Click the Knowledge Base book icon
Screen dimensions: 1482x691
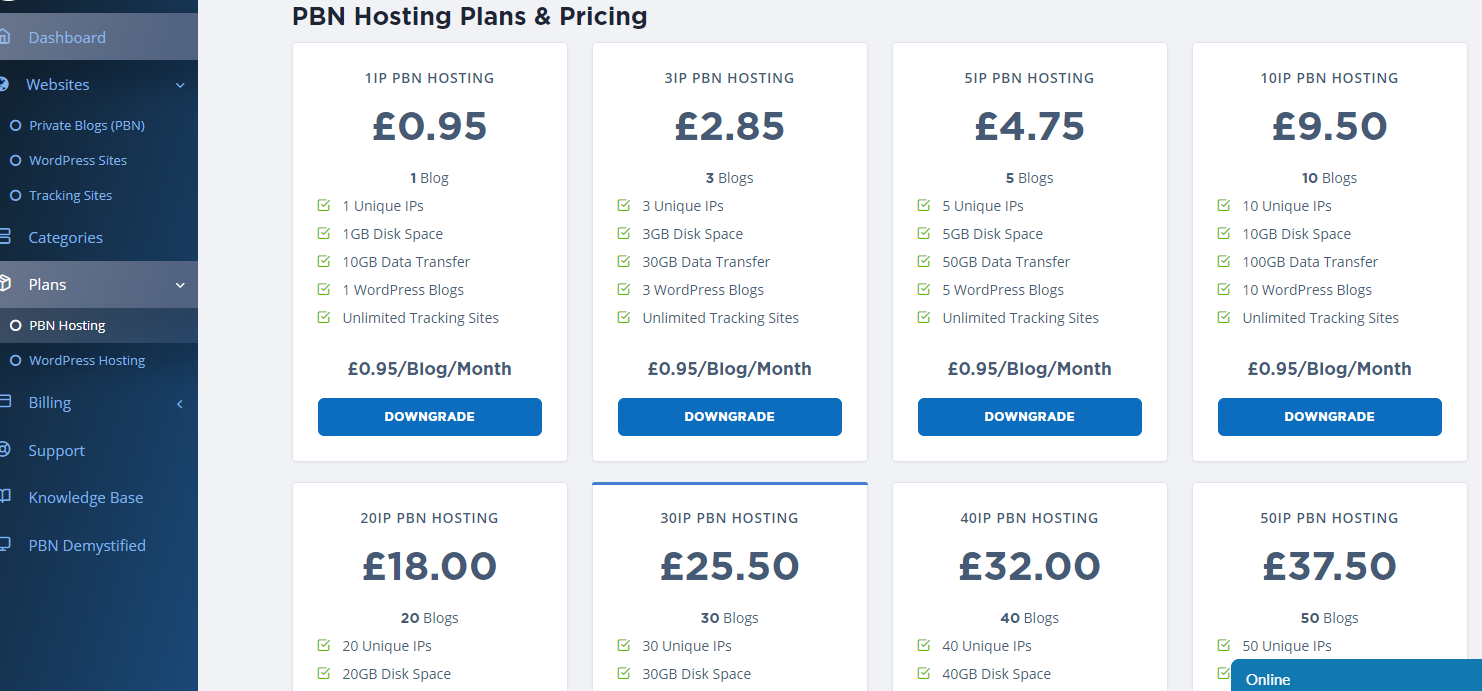coord(5,497)
